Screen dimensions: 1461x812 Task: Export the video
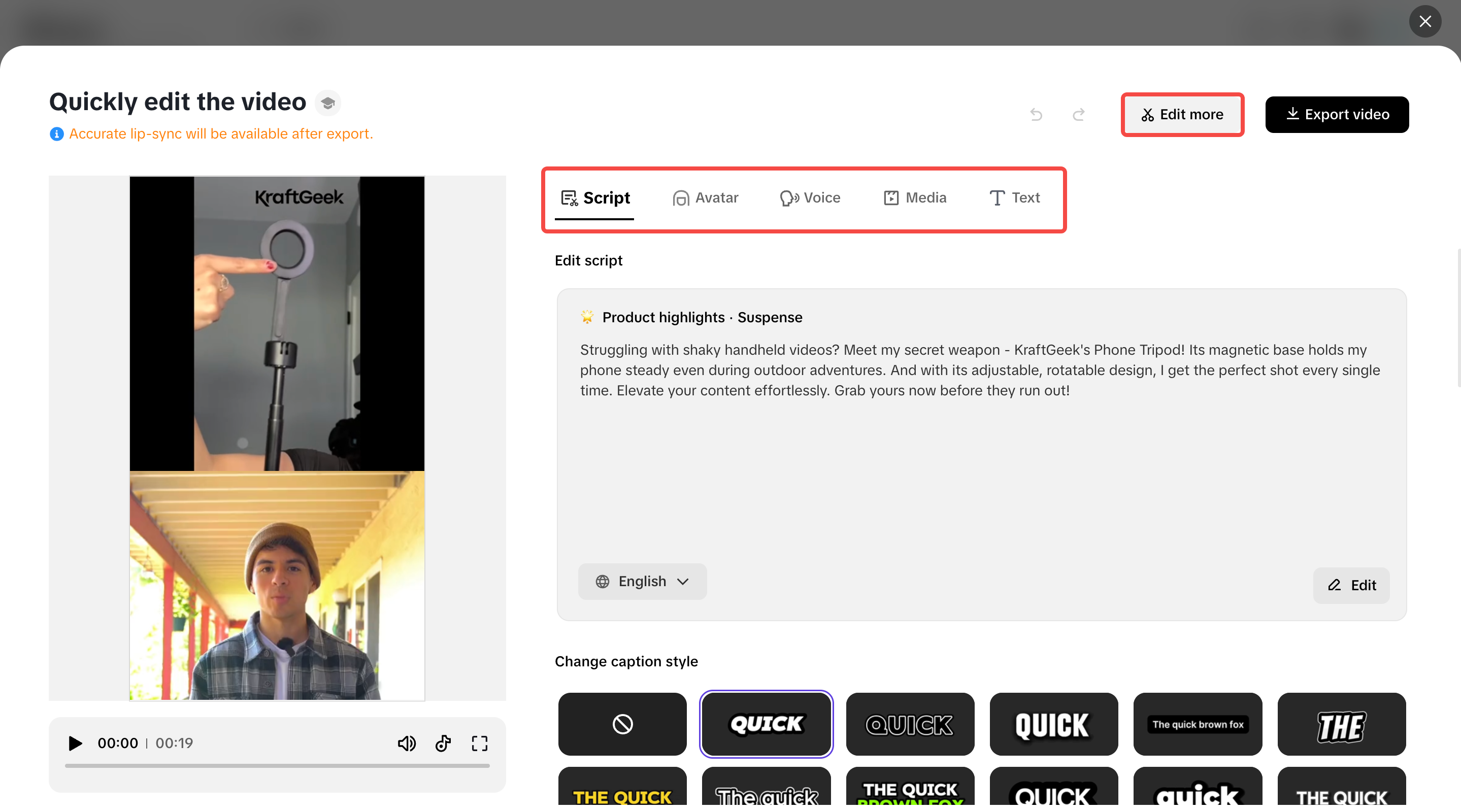(1337, 115)
